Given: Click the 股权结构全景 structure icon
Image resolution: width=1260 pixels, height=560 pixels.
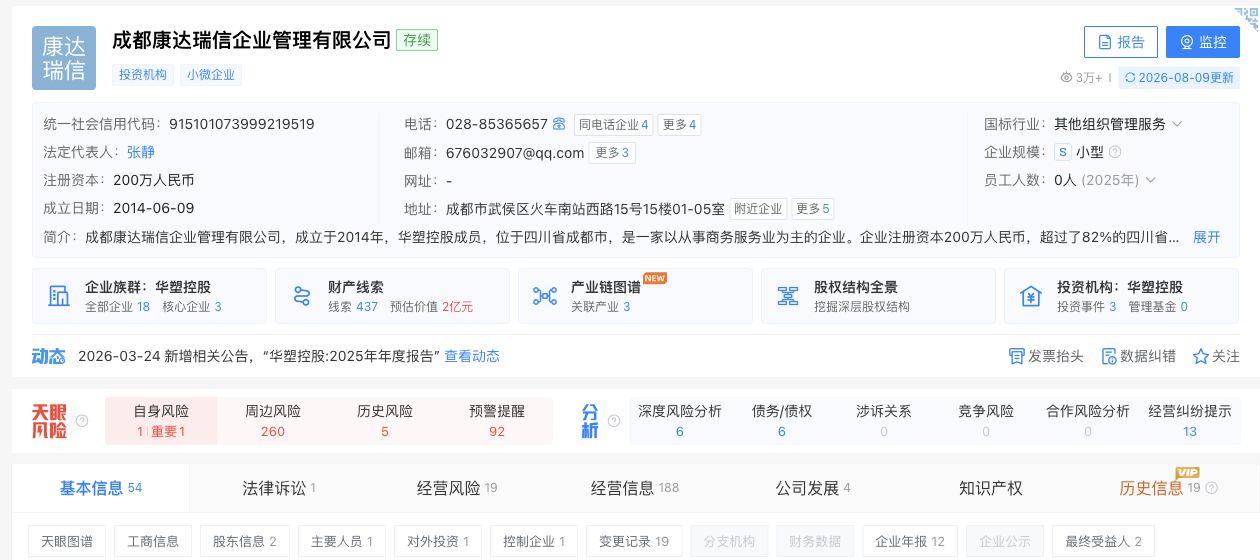Looking at the screenshot, I should point(788,295).
